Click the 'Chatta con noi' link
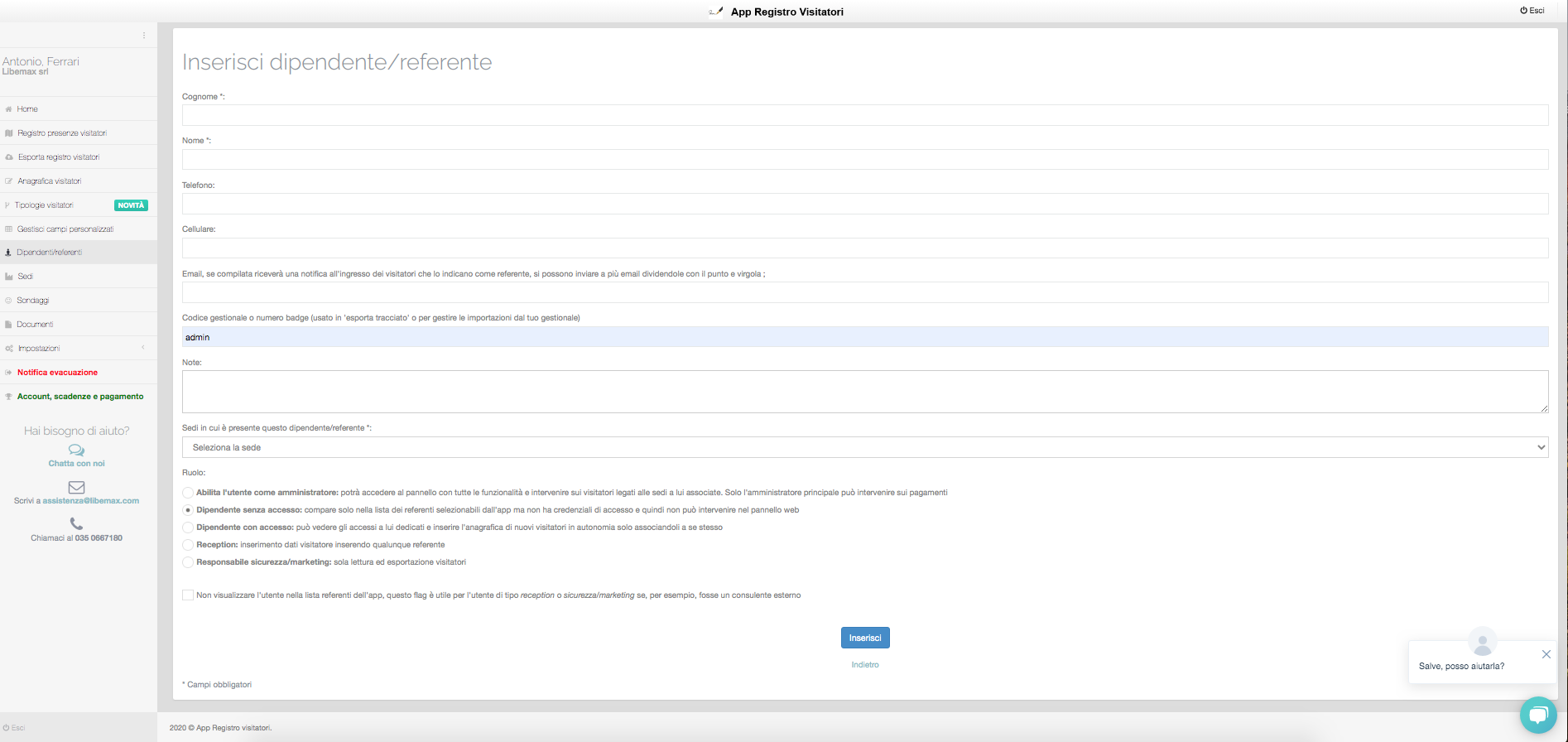1568x742 pixels. (77, 464)
